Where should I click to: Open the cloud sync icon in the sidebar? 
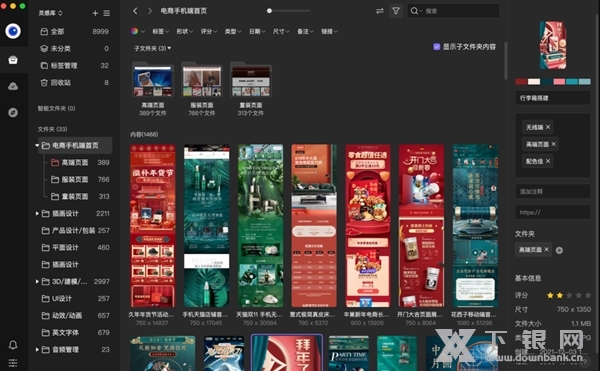(x=13, y=86)
